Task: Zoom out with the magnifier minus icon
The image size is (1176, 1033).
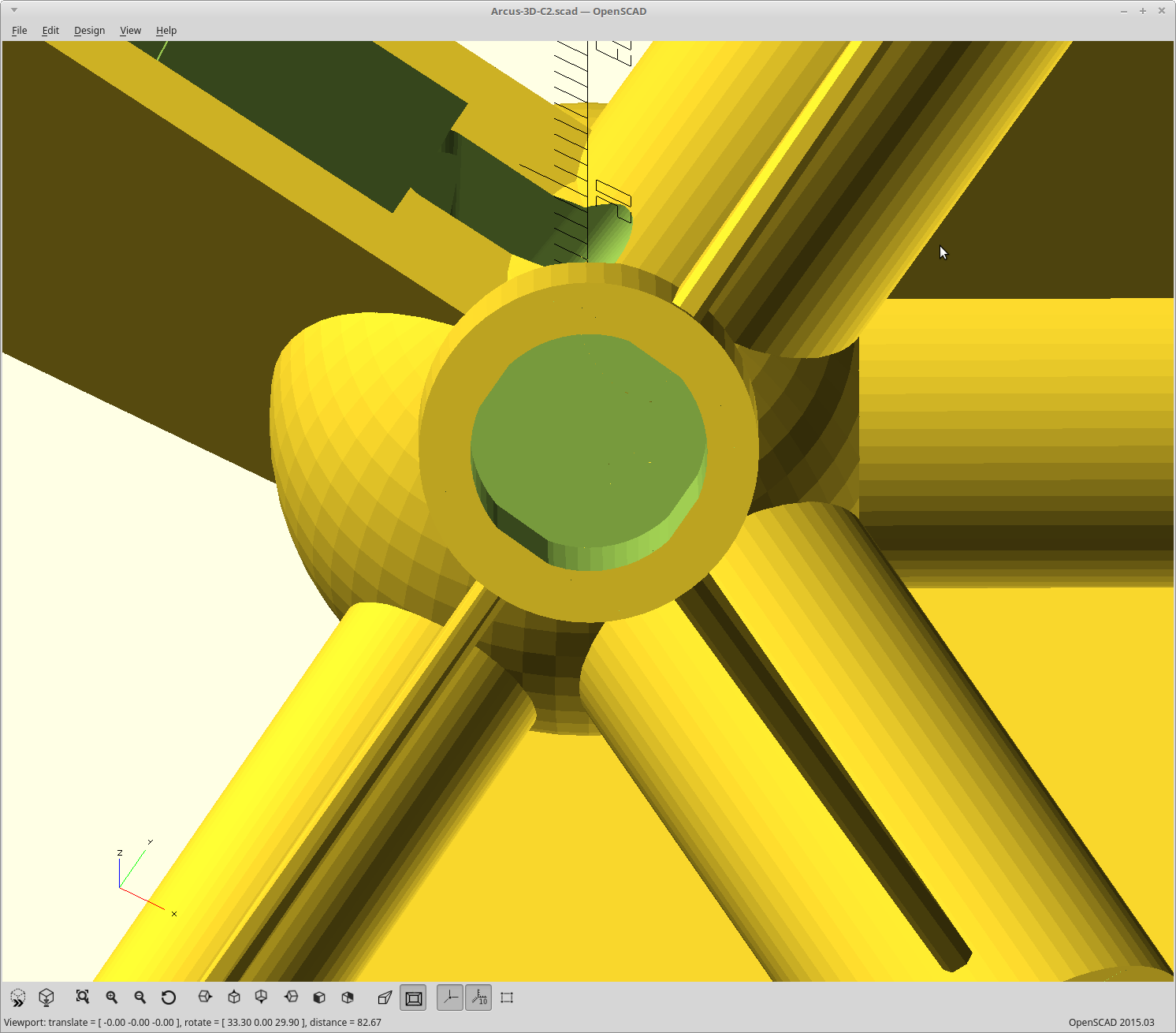Action: [140, 997]
